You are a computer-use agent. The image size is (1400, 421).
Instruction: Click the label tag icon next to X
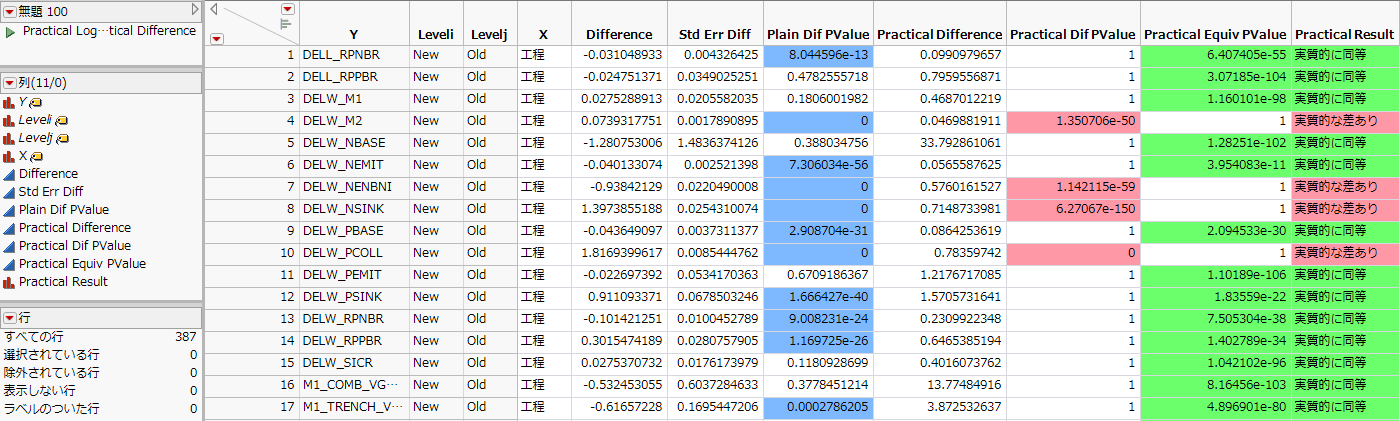[x=35, y=156]
